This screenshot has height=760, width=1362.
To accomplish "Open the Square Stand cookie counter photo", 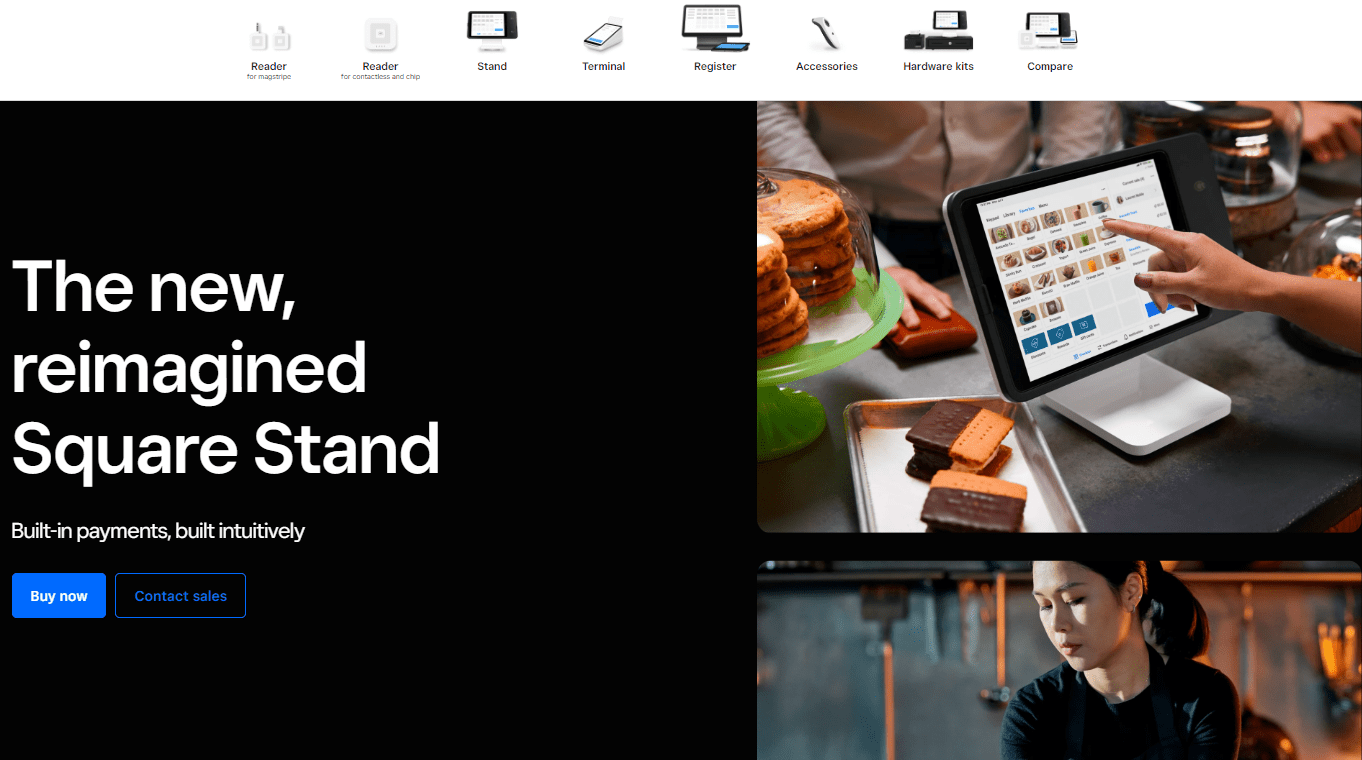I will 1059,317.
